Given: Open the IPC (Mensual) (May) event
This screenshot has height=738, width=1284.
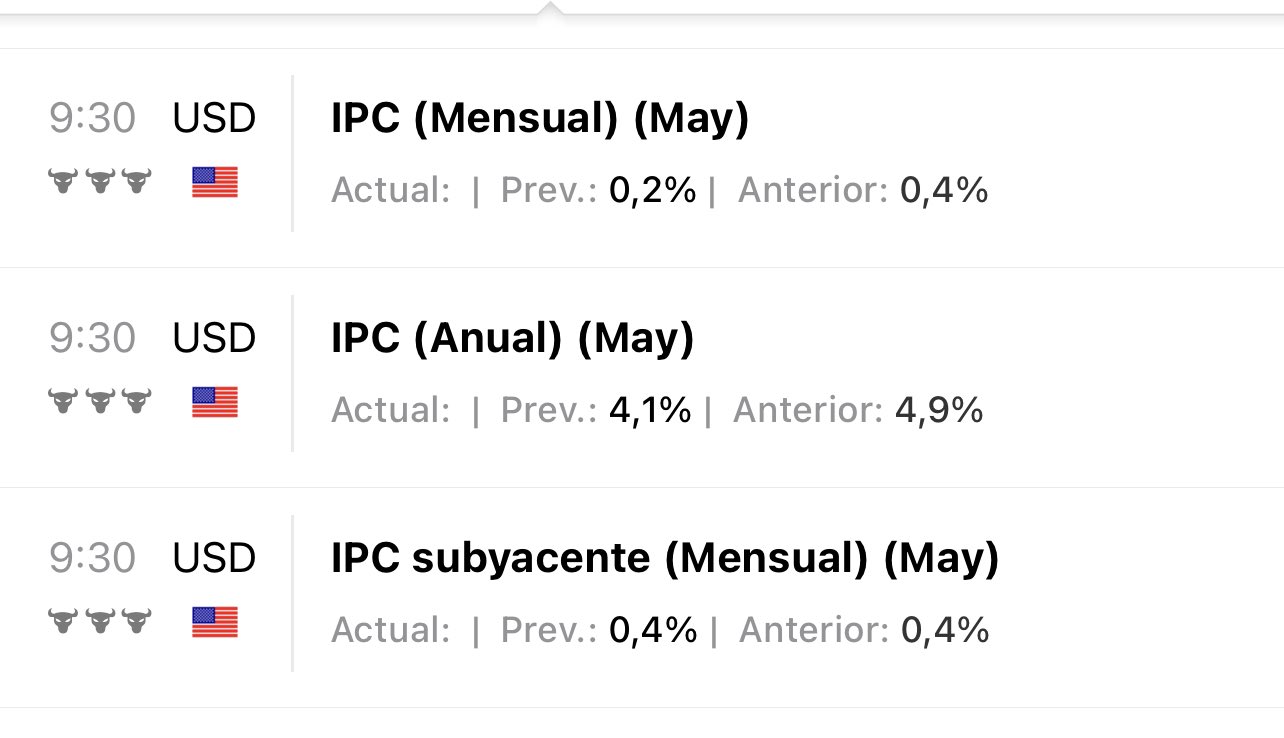Looking at the screenshot, I should tap(540, 119).
